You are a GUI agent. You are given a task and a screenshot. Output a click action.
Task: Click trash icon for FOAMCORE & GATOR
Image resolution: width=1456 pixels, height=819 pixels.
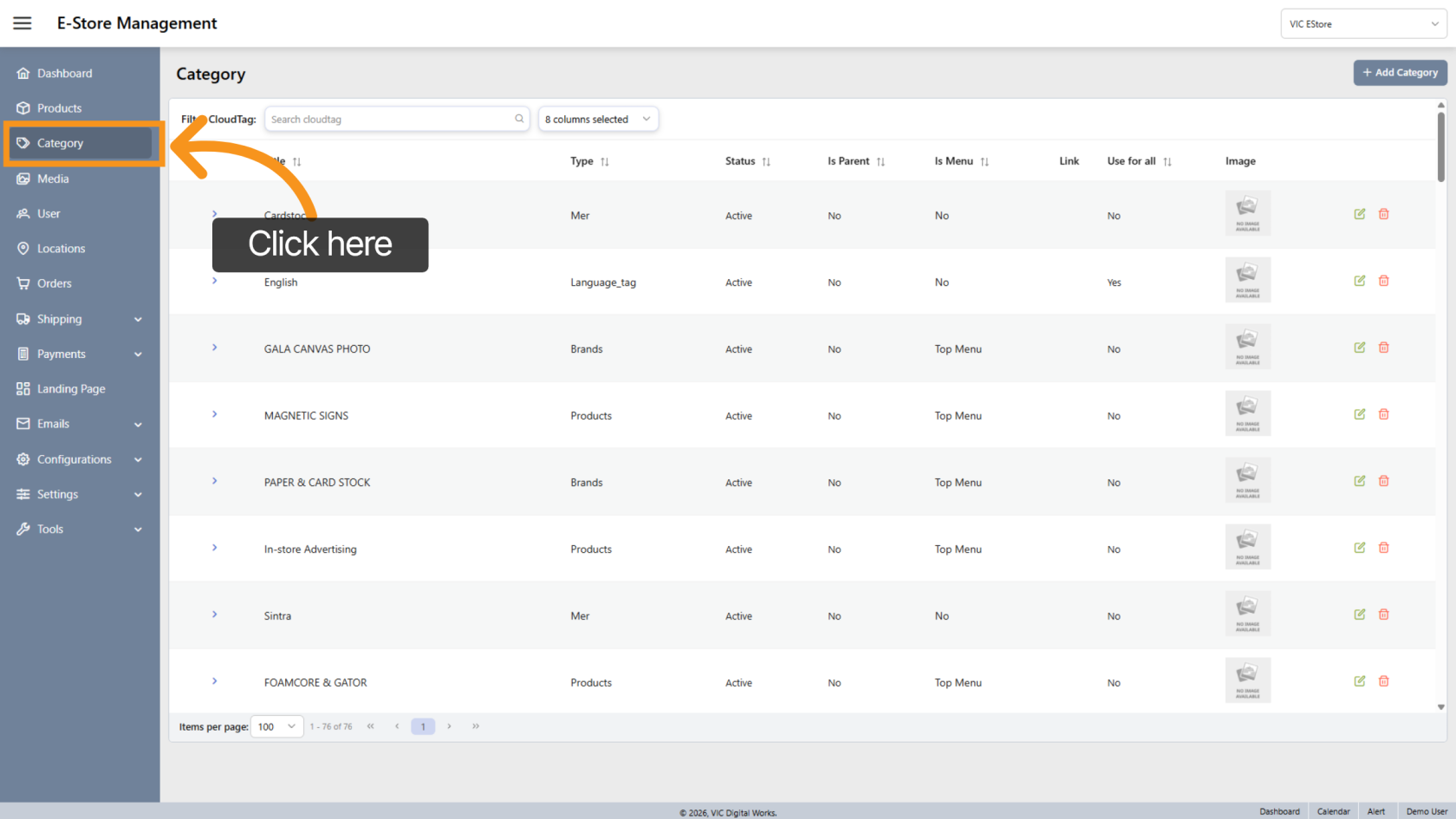[1384, 681]
